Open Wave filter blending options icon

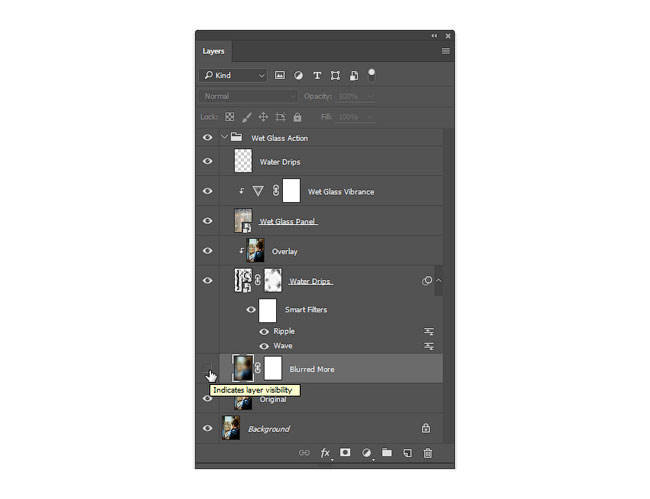[429, 346]
